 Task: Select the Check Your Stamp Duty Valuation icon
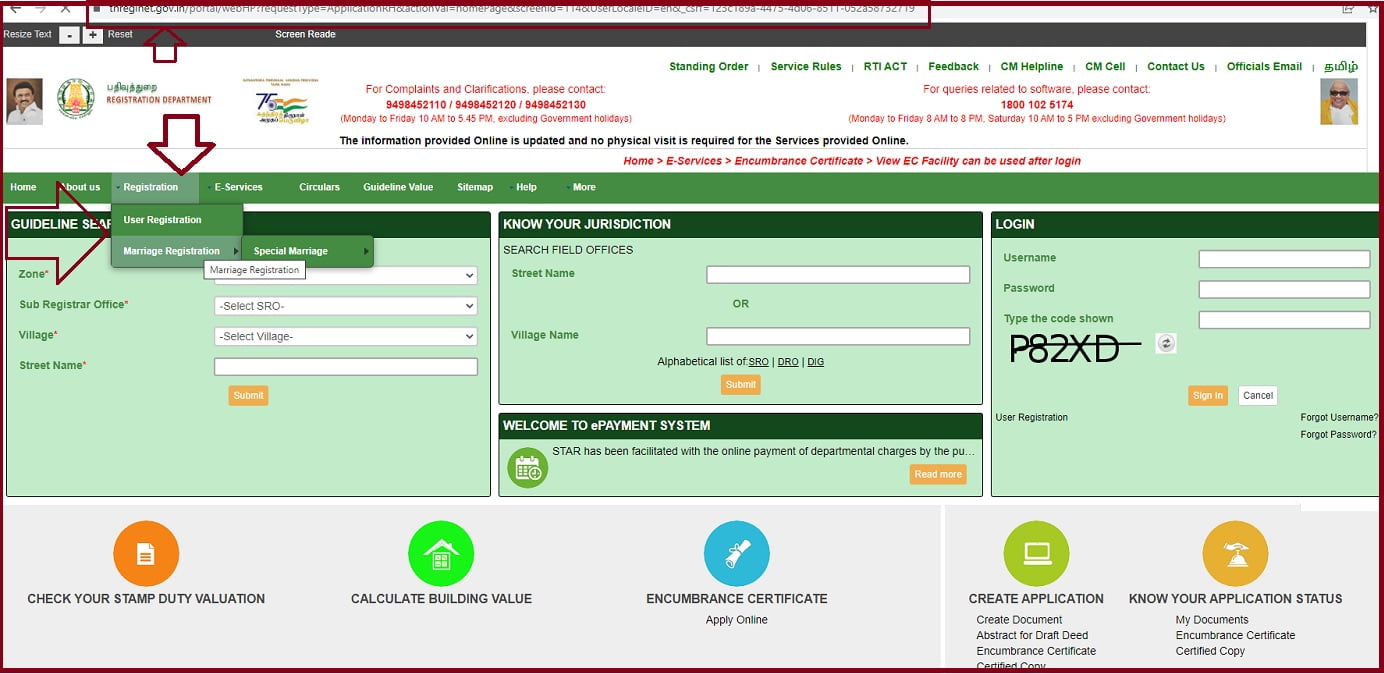coord(145,552)
